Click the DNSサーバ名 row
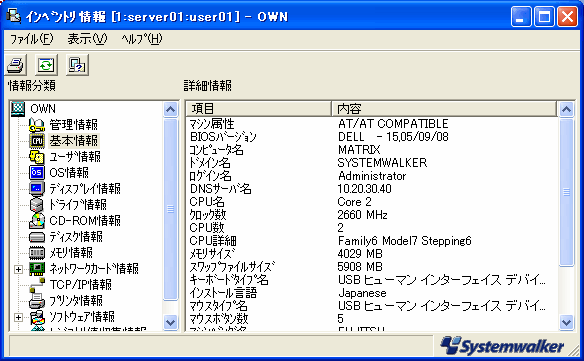Screen dimensions: 584x361 pyautogui.click(x=371, y=189)
